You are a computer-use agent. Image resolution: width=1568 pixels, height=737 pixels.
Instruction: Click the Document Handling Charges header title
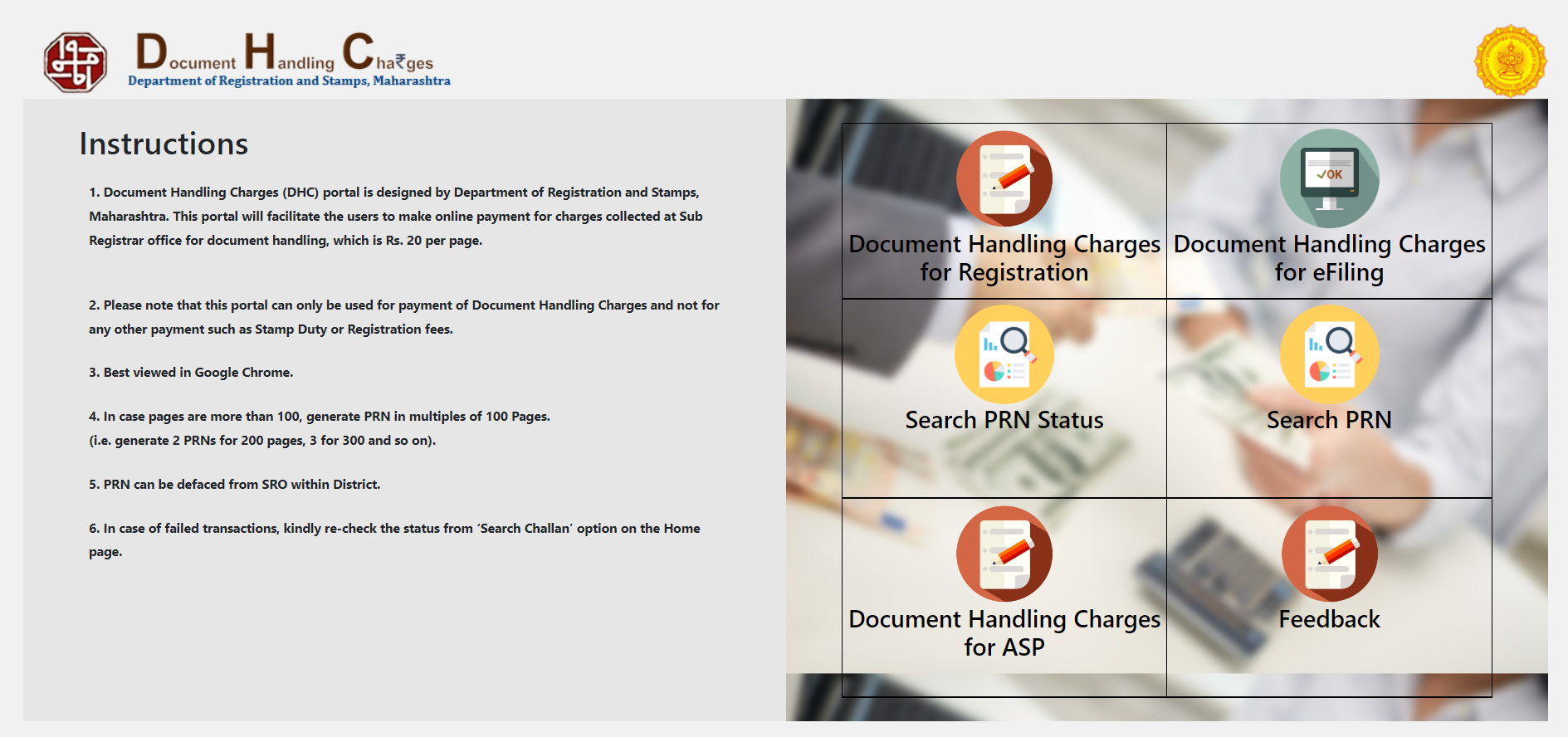(285, 53)
